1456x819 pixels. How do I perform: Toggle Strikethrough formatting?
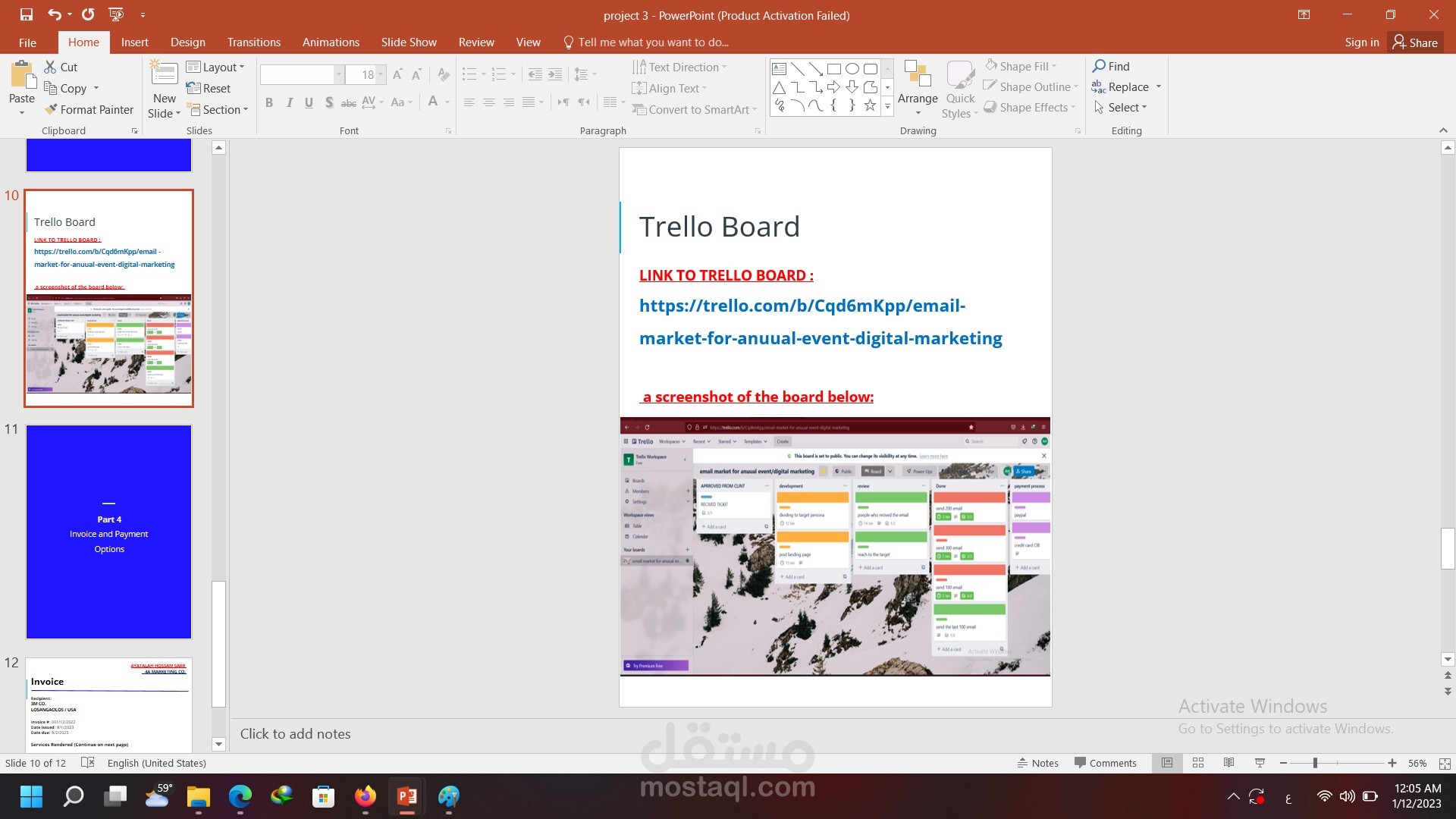coord(348,102)
